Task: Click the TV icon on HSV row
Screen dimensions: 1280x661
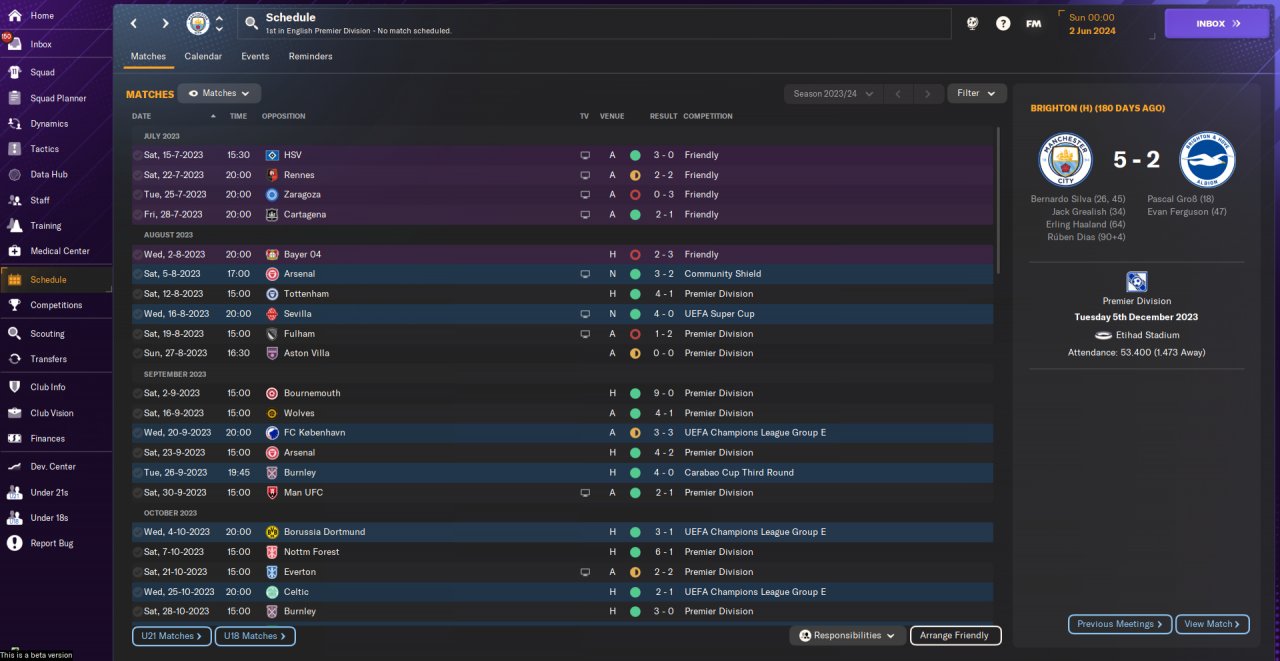Action: tap(585, 155)
